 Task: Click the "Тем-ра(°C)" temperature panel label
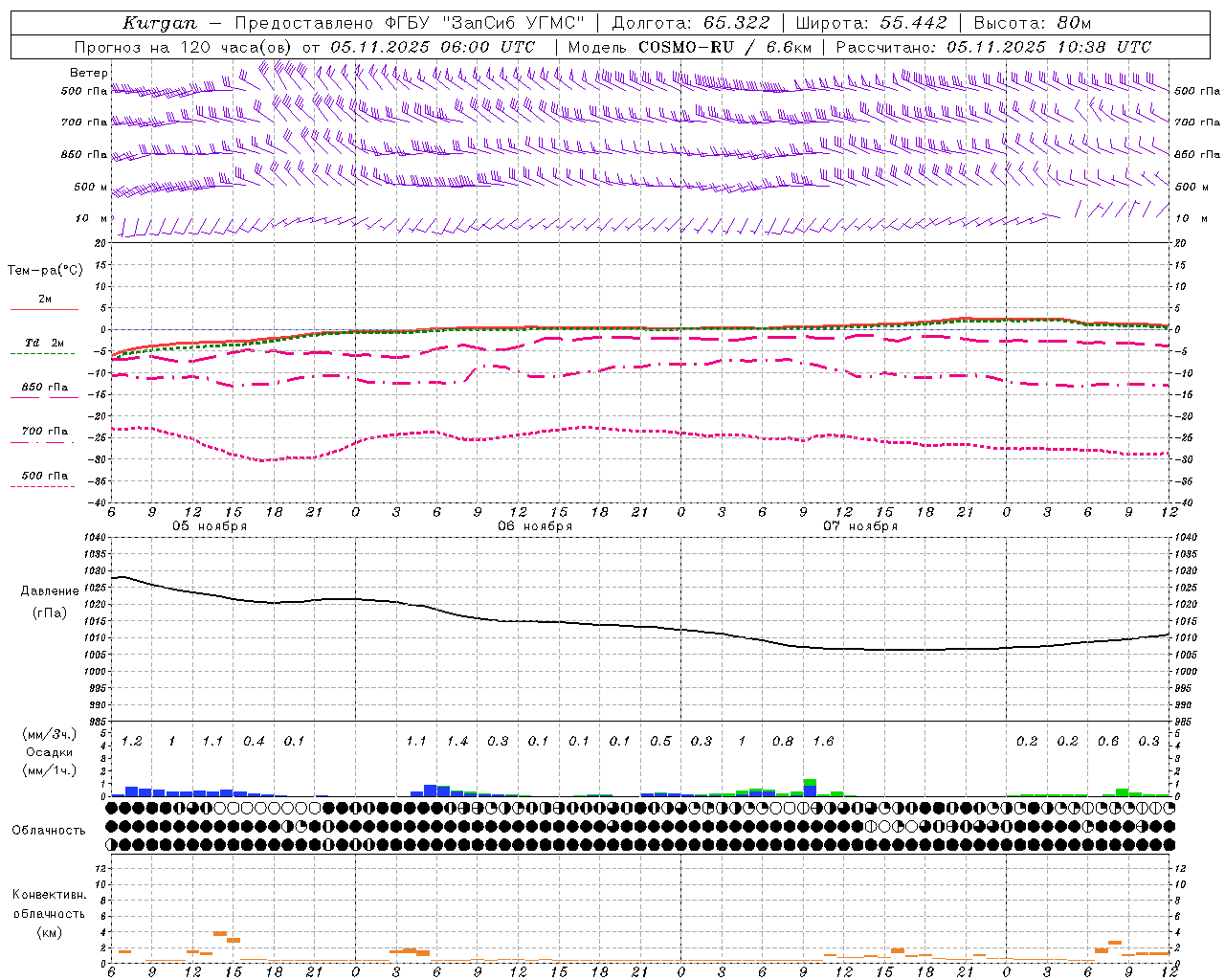(x=45, y=271)
